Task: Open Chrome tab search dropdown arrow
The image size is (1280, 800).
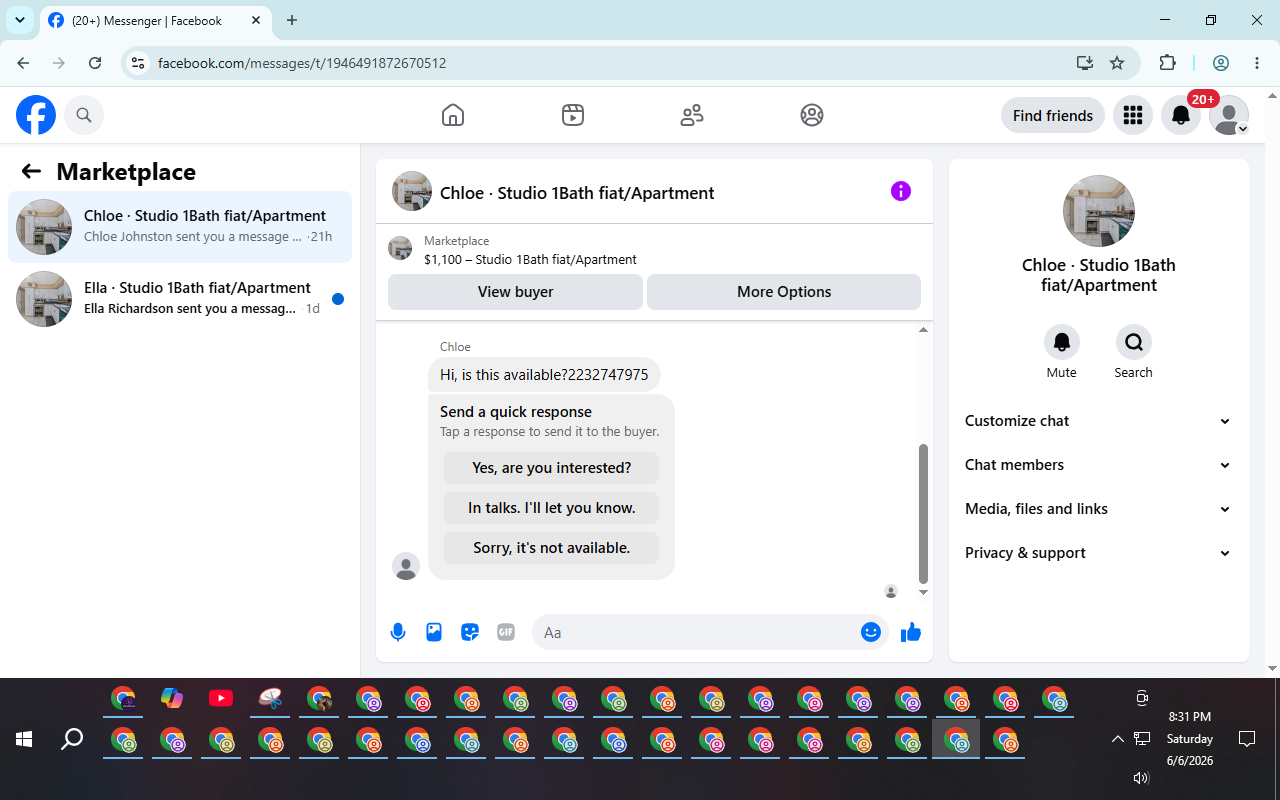Action: coord(20,20)
